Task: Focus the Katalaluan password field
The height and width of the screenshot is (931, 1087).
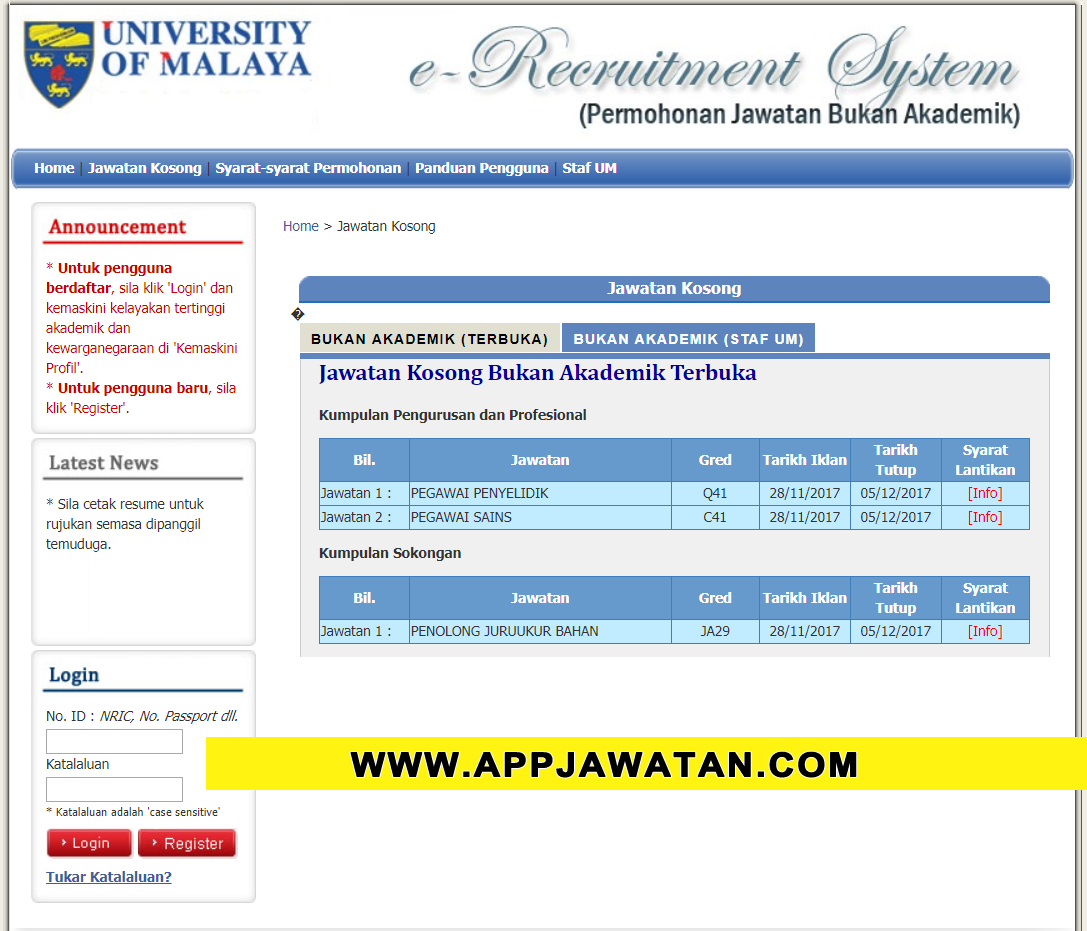Action: 114,789
